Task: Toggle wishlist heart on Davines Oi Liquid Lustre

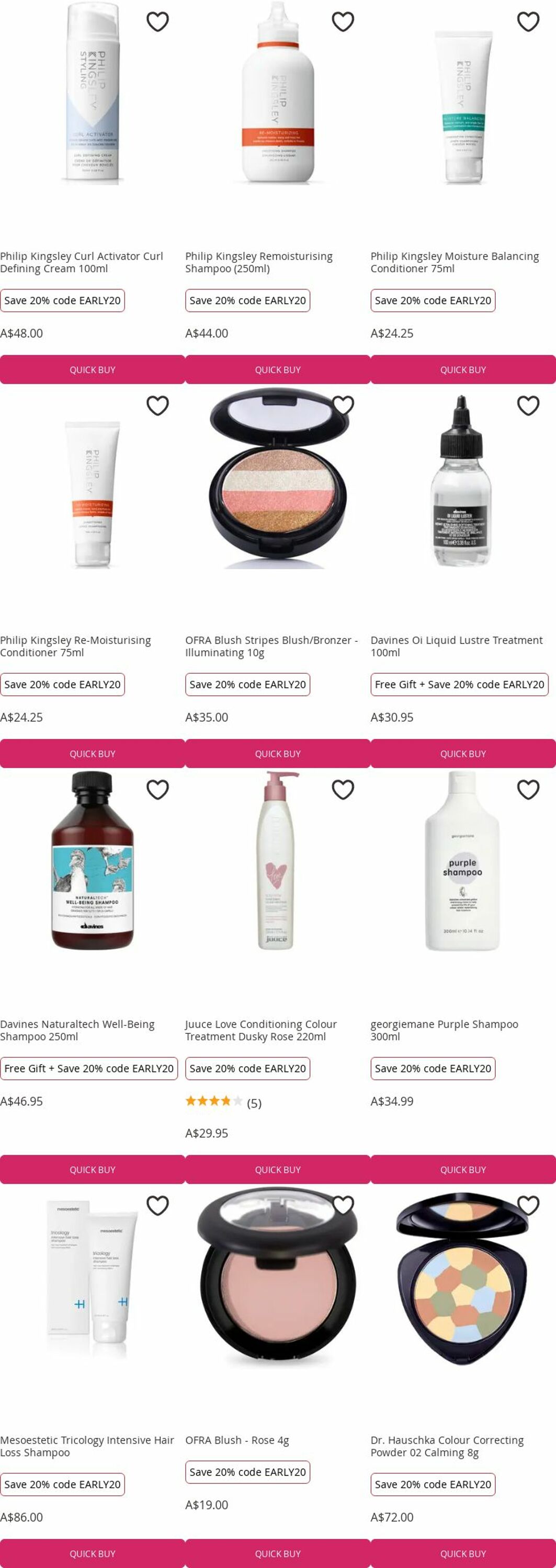Action: click(x=528, y=406)
